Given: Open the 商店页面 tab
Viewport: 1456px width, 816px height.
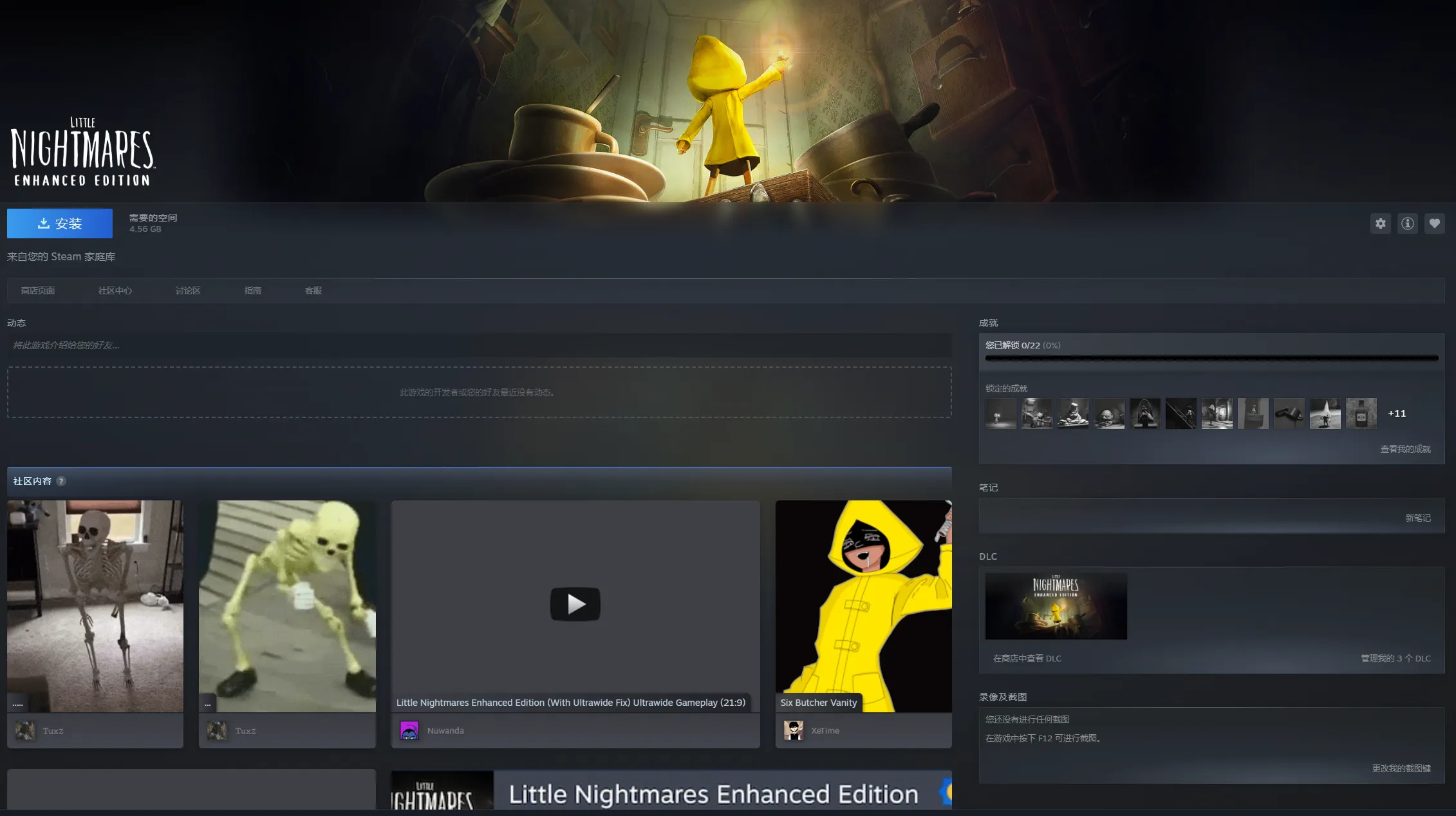Looking at the screenshot, I should [37, 290].
